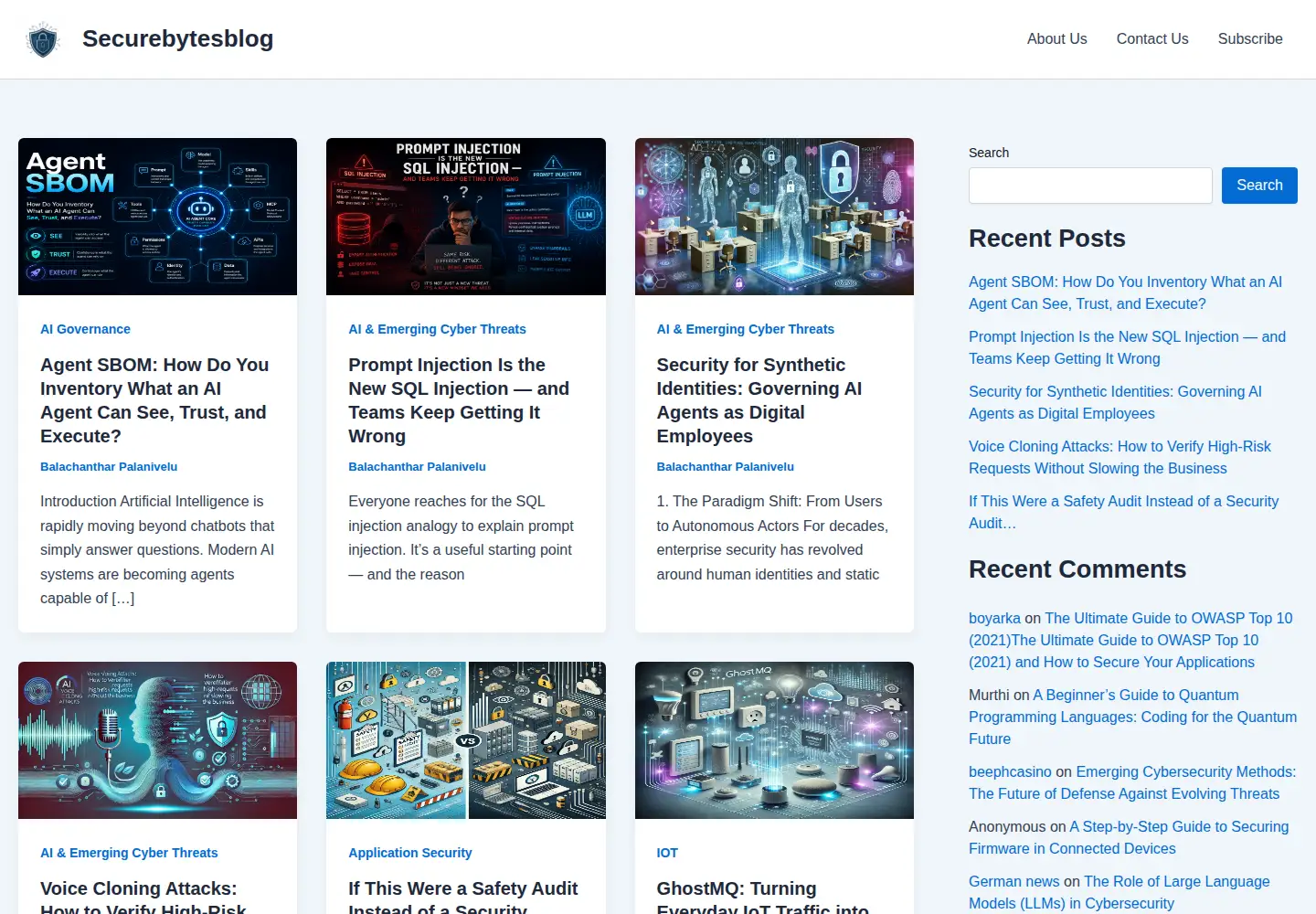Screen dimensions: 1316x914
Task: Open the GhostMQ featured image
Action: click(774, 740)
